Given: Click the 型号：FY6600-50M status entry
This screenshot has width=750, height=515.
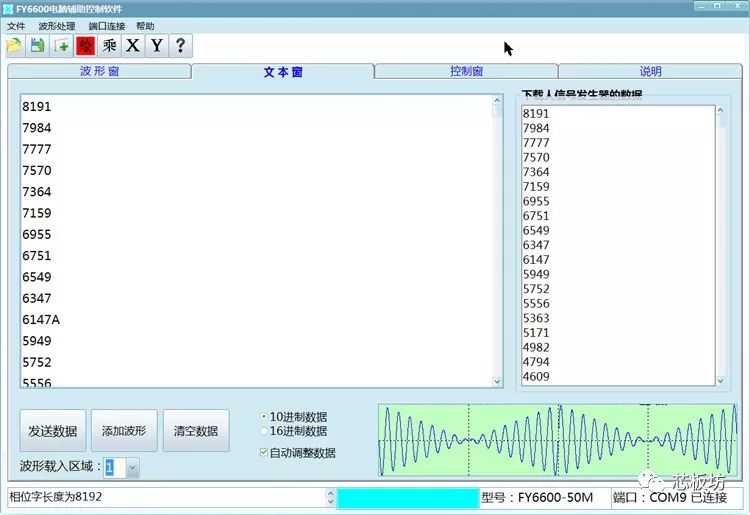Looking at the screenshot, I should pos(537,498).
